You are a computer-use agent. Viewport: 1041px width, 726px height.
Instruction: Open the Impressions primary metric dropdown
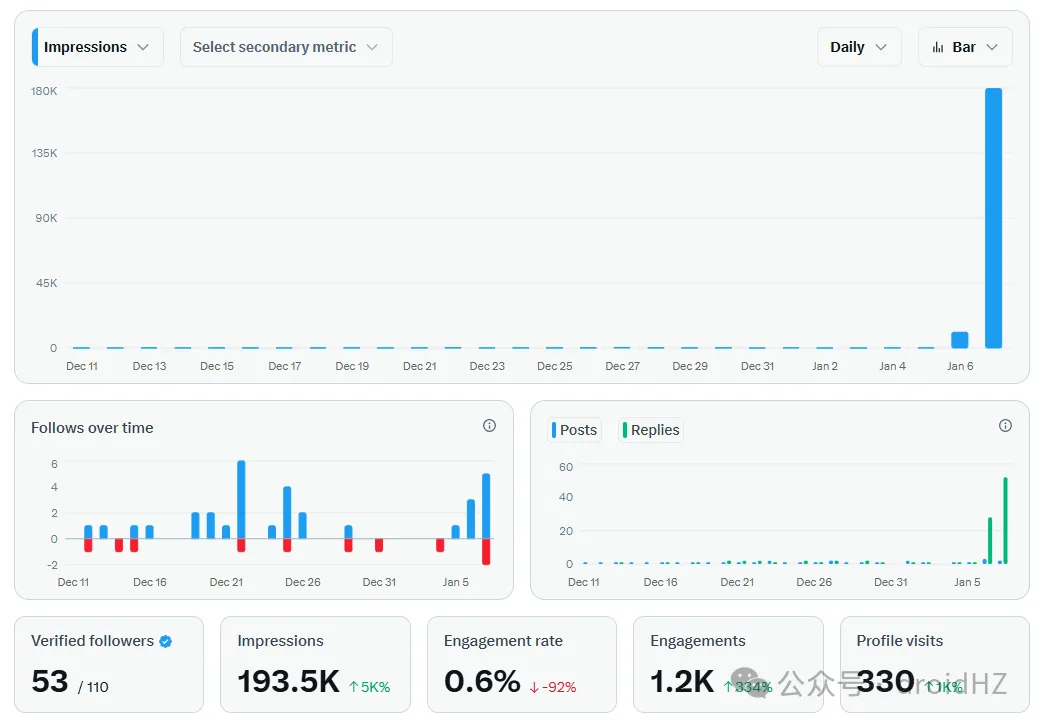98,47
